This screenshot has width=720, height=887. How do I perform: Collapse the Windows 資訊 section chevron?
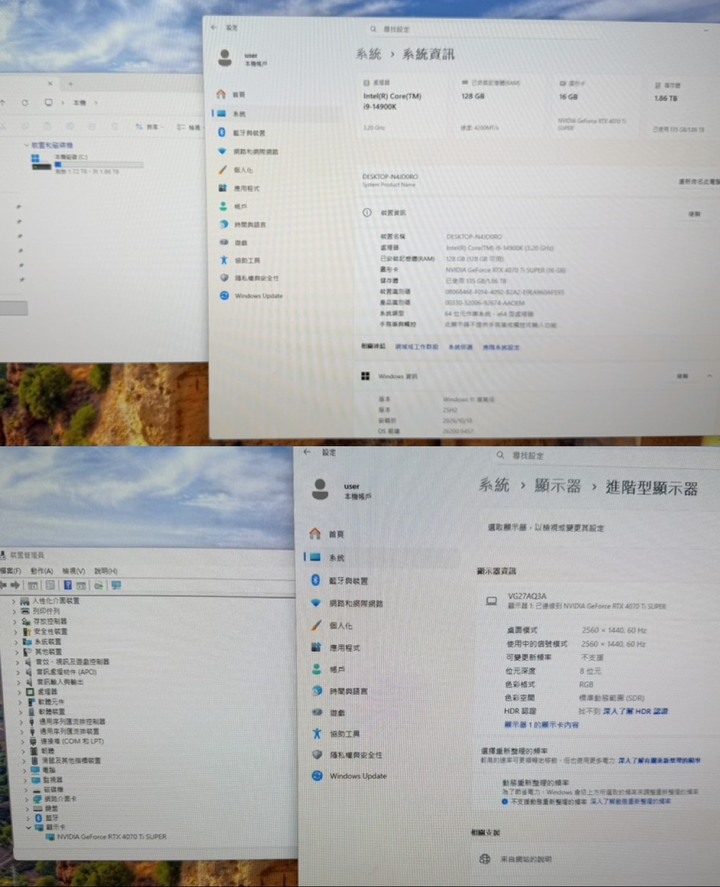click(709, 376)
